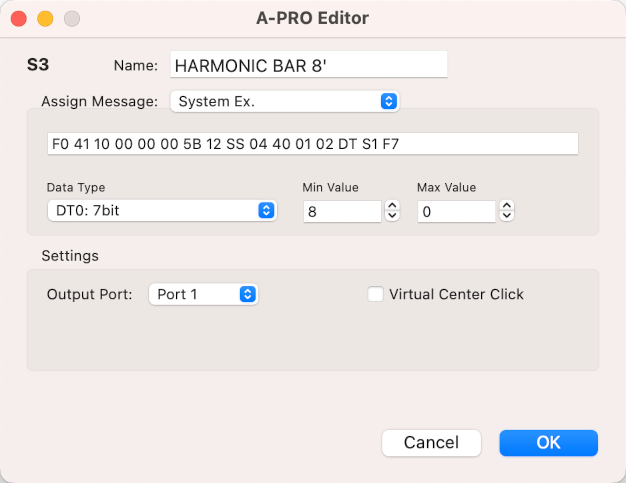This screenshot has height=483, width=626.
Task: Increase Min Value with up stepper arrow
Action: point(392,206)
